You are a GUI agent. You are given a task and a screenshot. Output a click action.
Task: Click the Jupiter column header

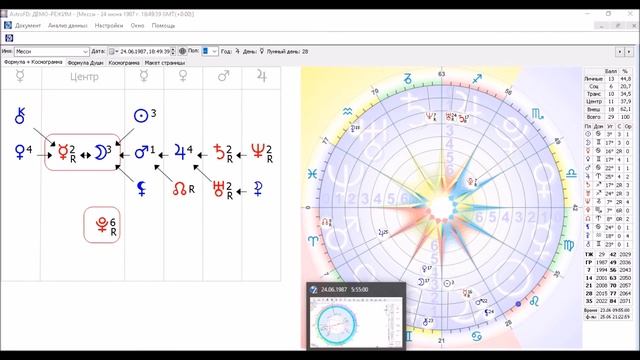coord(261,76)
